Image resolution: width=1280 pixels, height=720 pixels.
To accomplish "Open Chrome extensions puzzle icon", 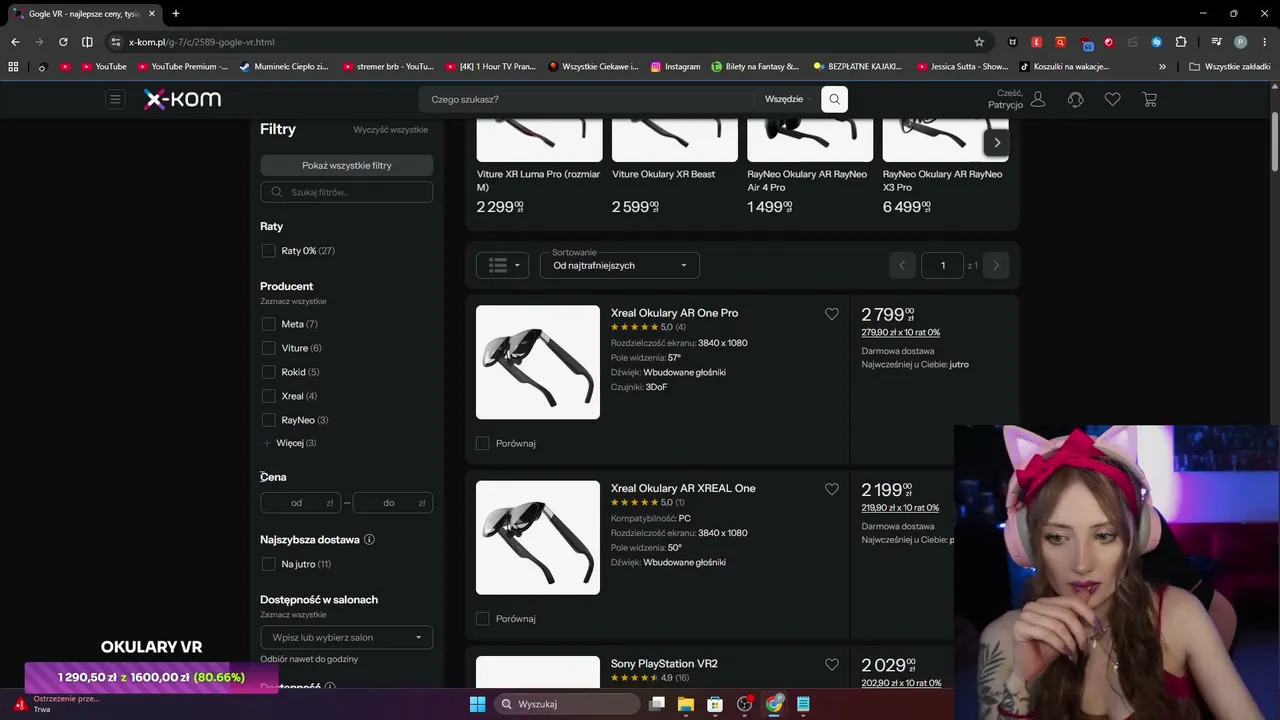I will click(x=1181, y=42).
